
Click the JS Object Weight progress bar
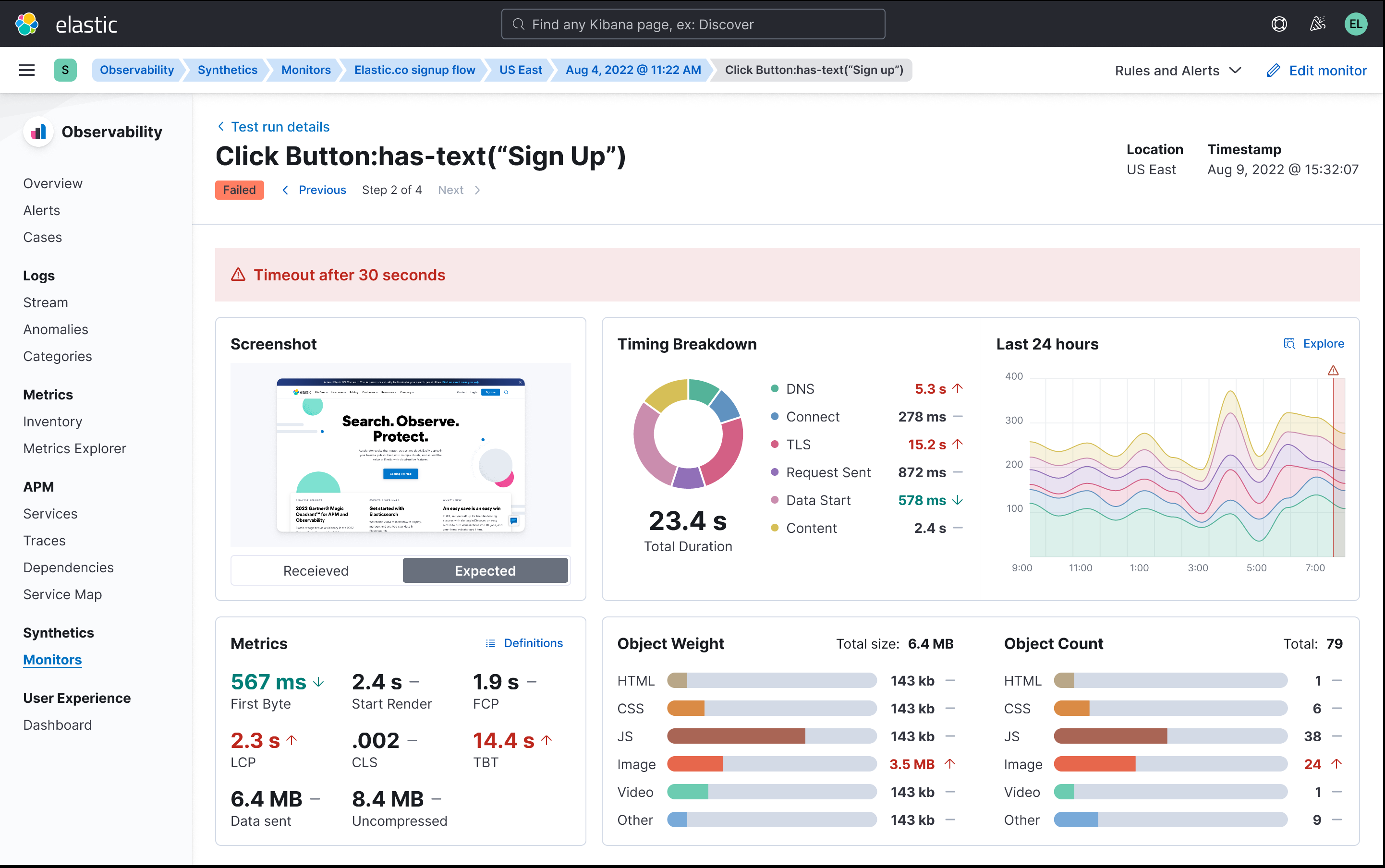point(772,736)
